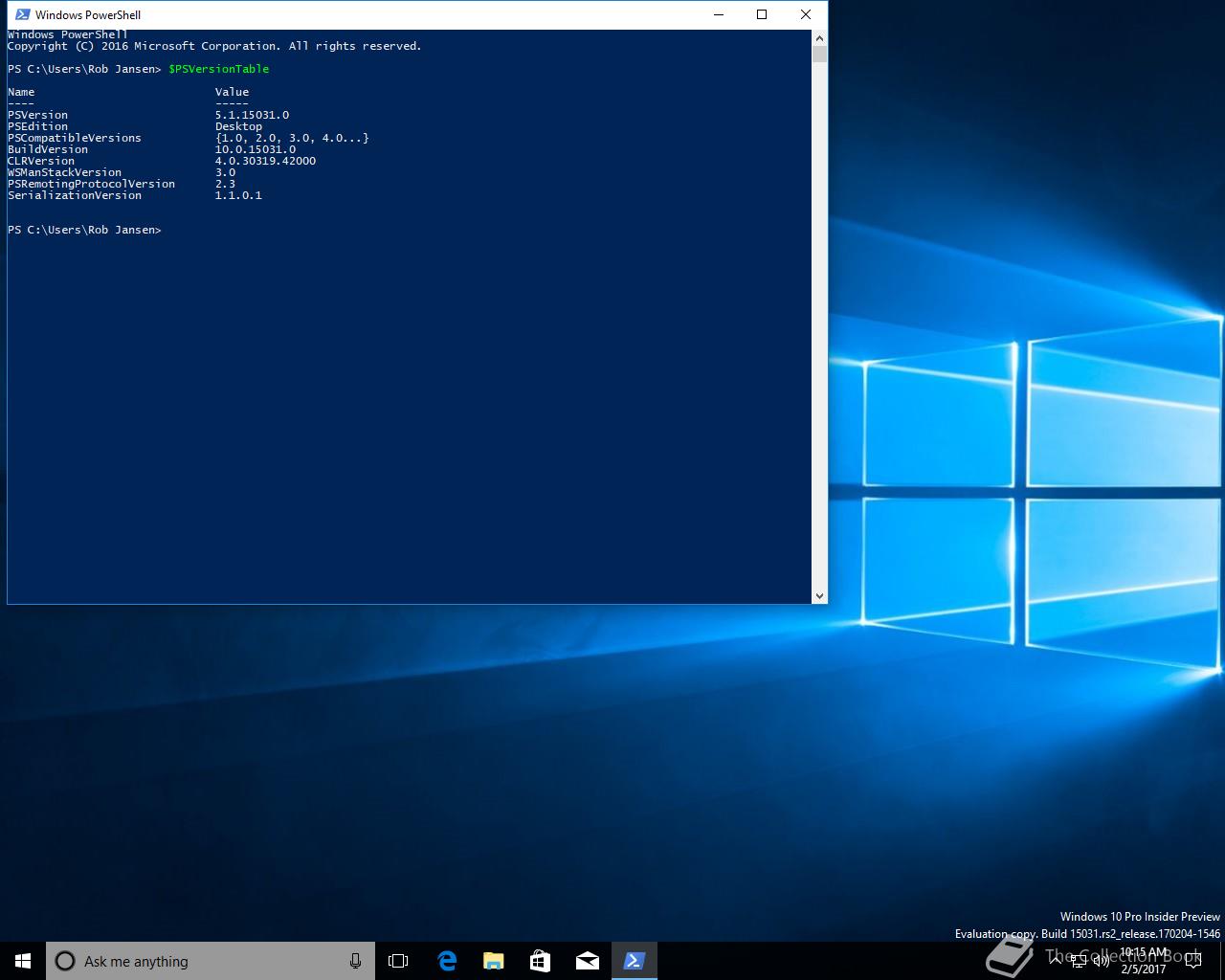
Task: Open Task View from the taskbar
Action: (x=398, y=961)
